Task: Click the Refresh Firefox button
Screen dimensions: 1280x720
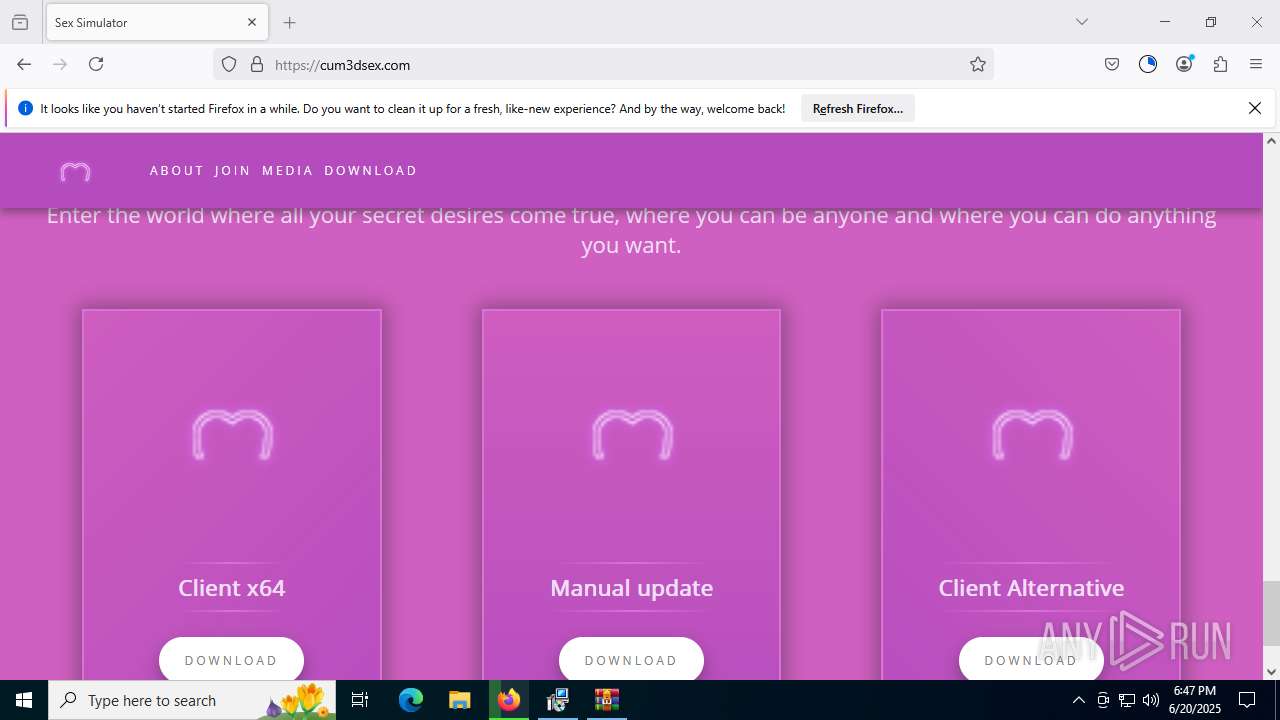Action: point(858,109)
